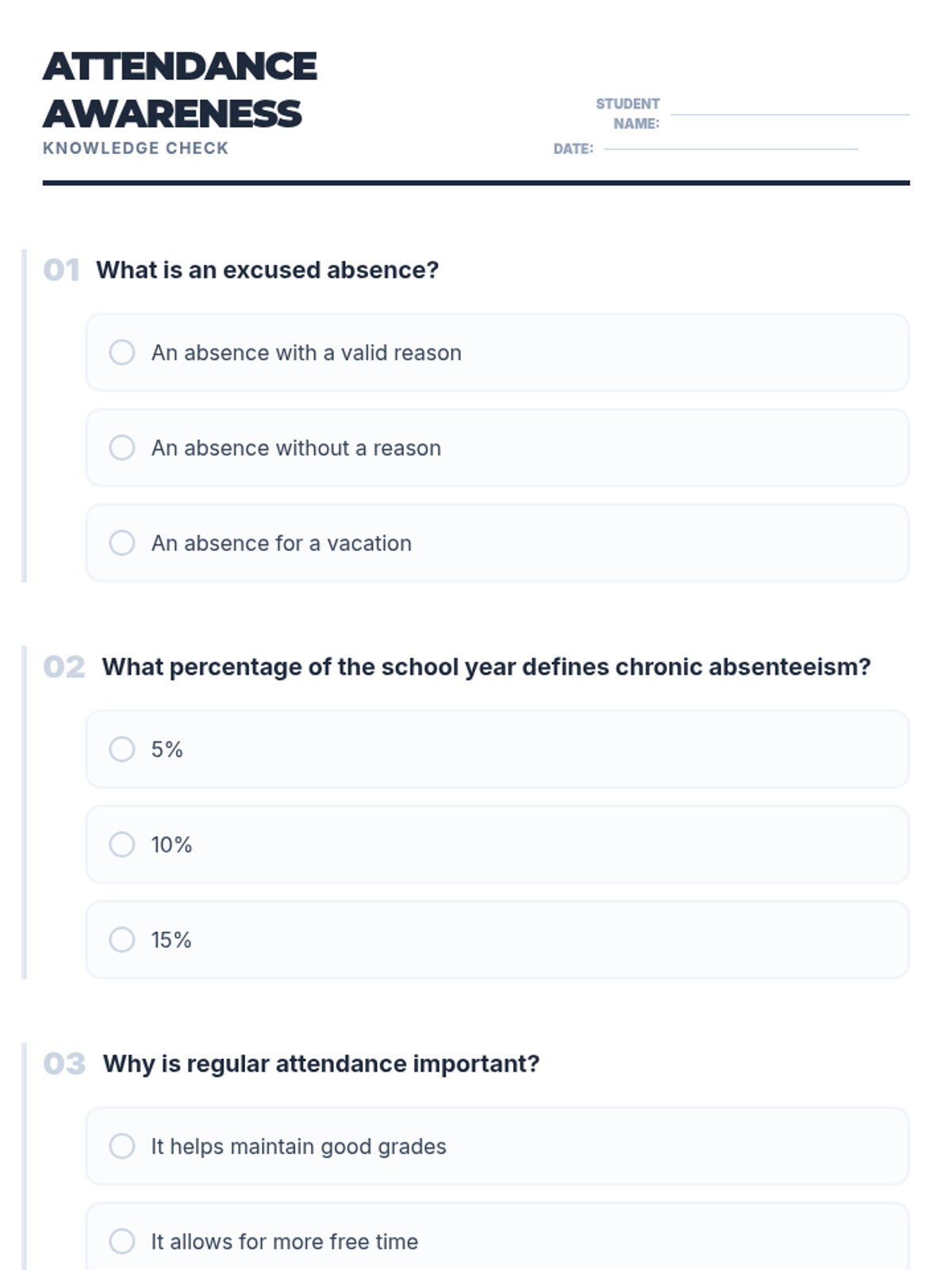Select "An absence with a valid reason"

(122, 352)
